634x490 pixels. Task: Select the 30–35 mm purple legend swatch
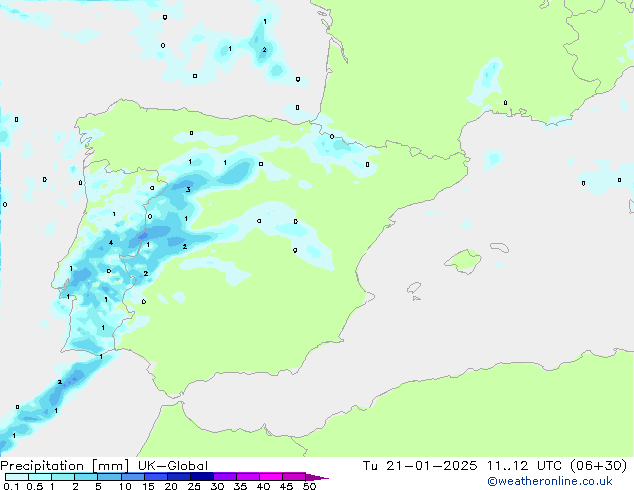click(224, 477)
